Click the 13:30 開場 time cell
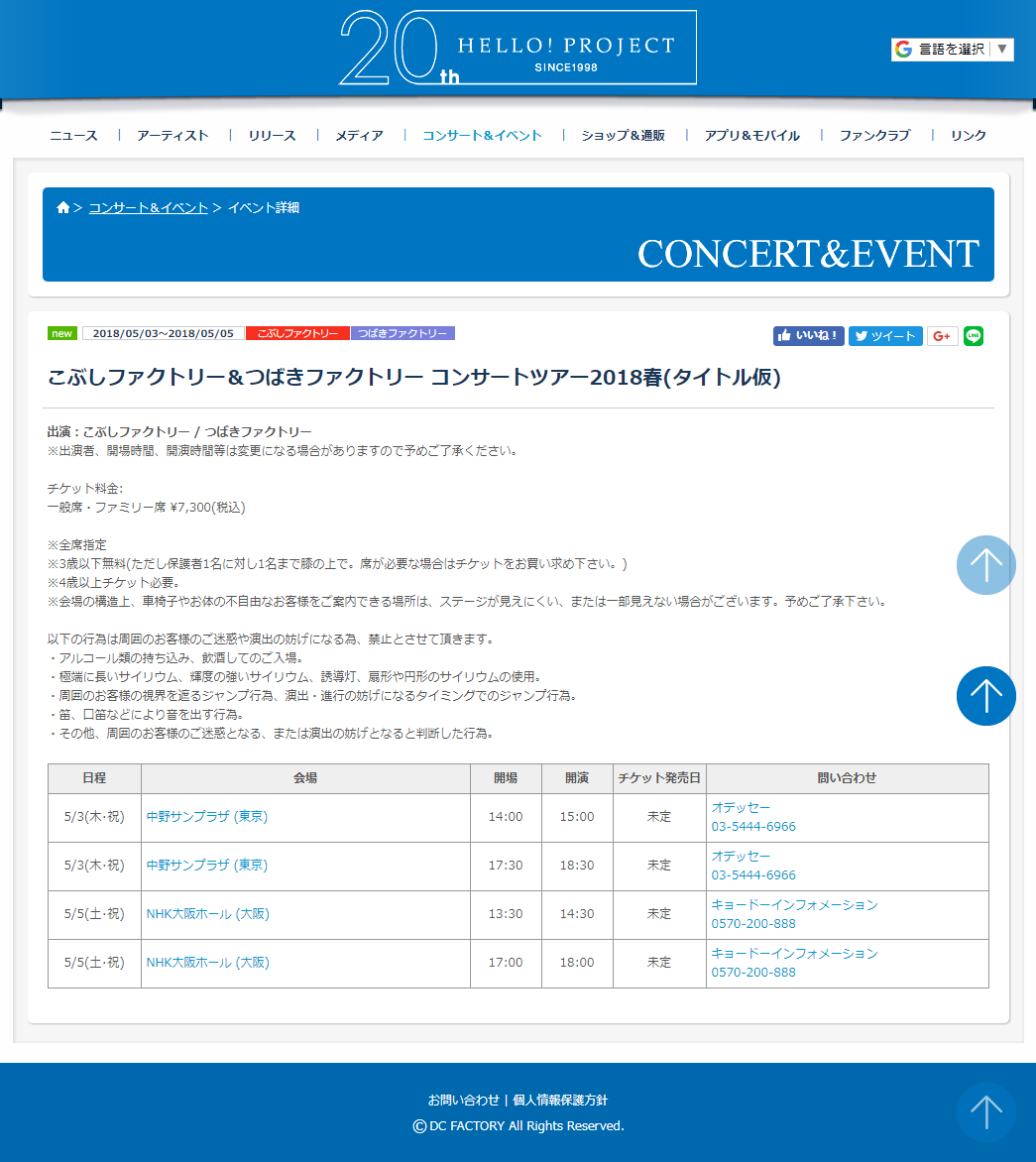Image resolution: width=1036 pixels, height=1162 pixels. pyautogui.click(x=506, y=914)
